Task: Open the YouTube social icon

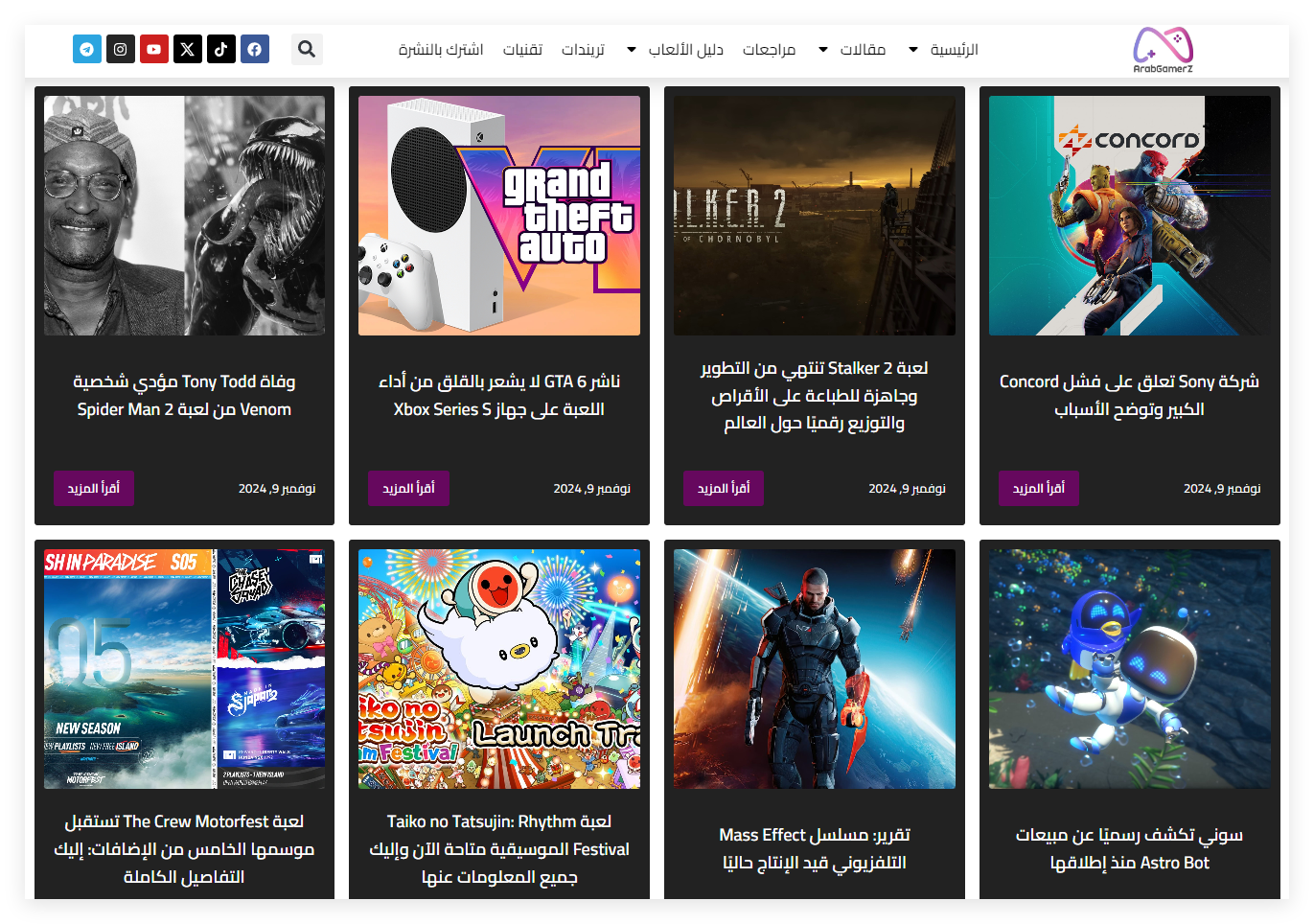Action: coord(154,49)
